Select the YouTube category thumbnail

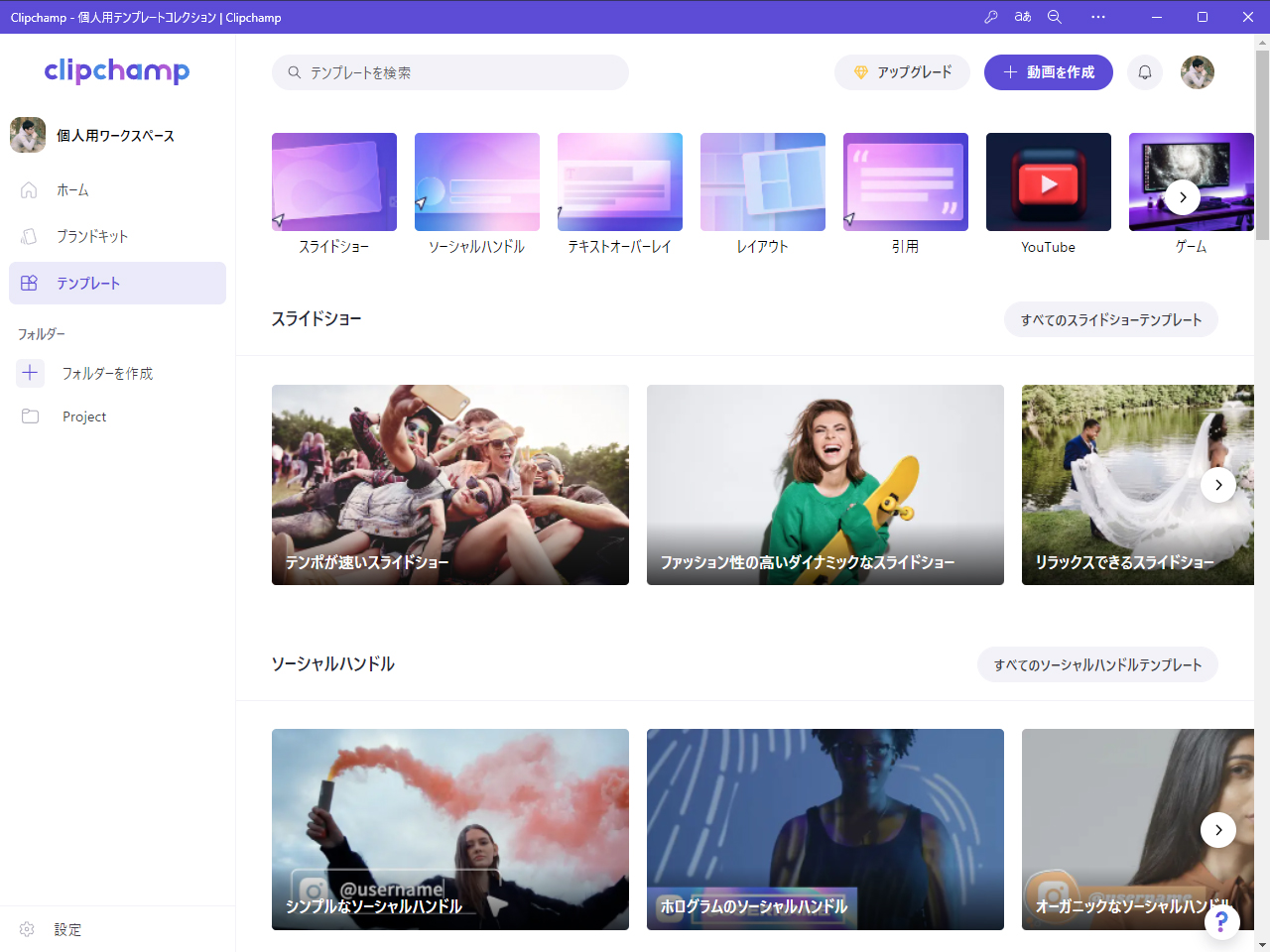[1049, 181]
